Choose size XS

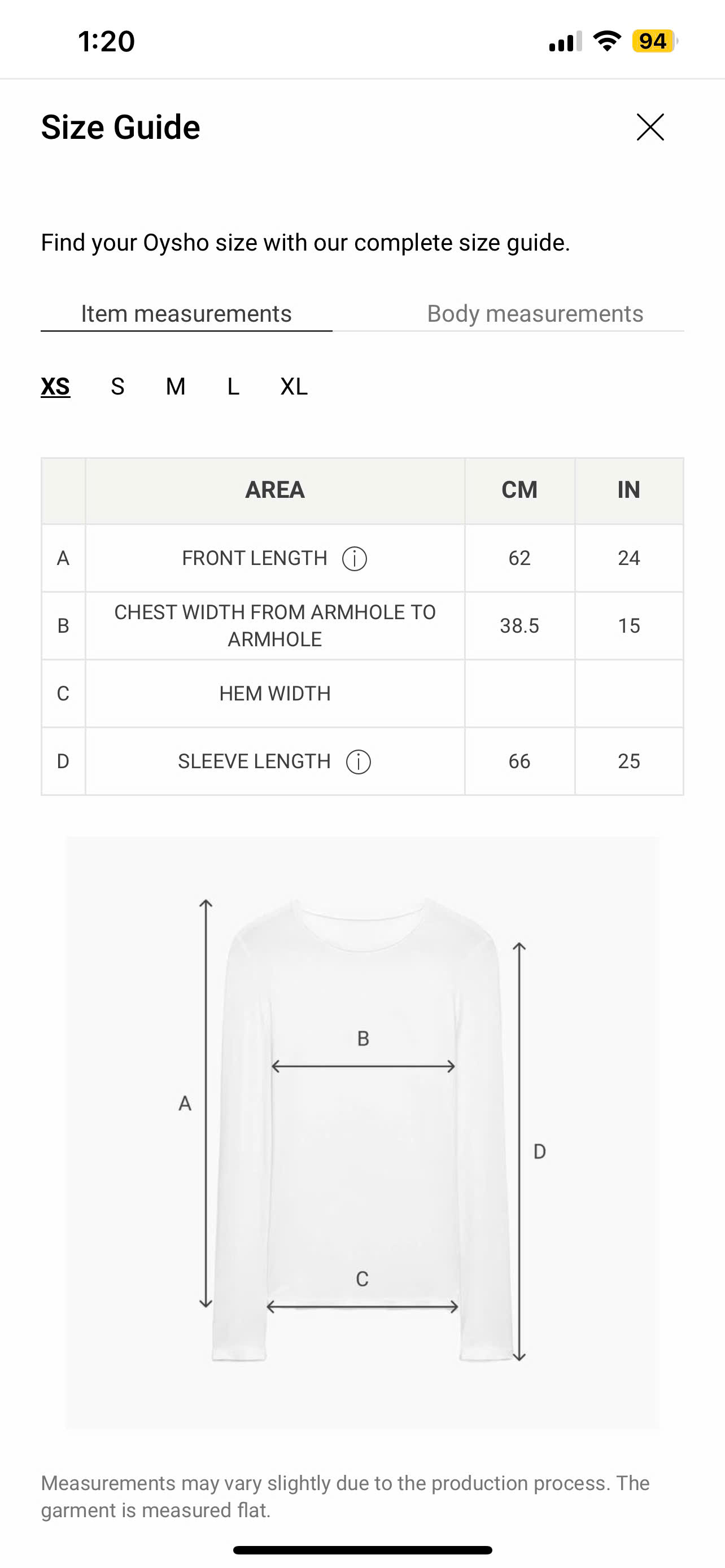coord(55,387)
